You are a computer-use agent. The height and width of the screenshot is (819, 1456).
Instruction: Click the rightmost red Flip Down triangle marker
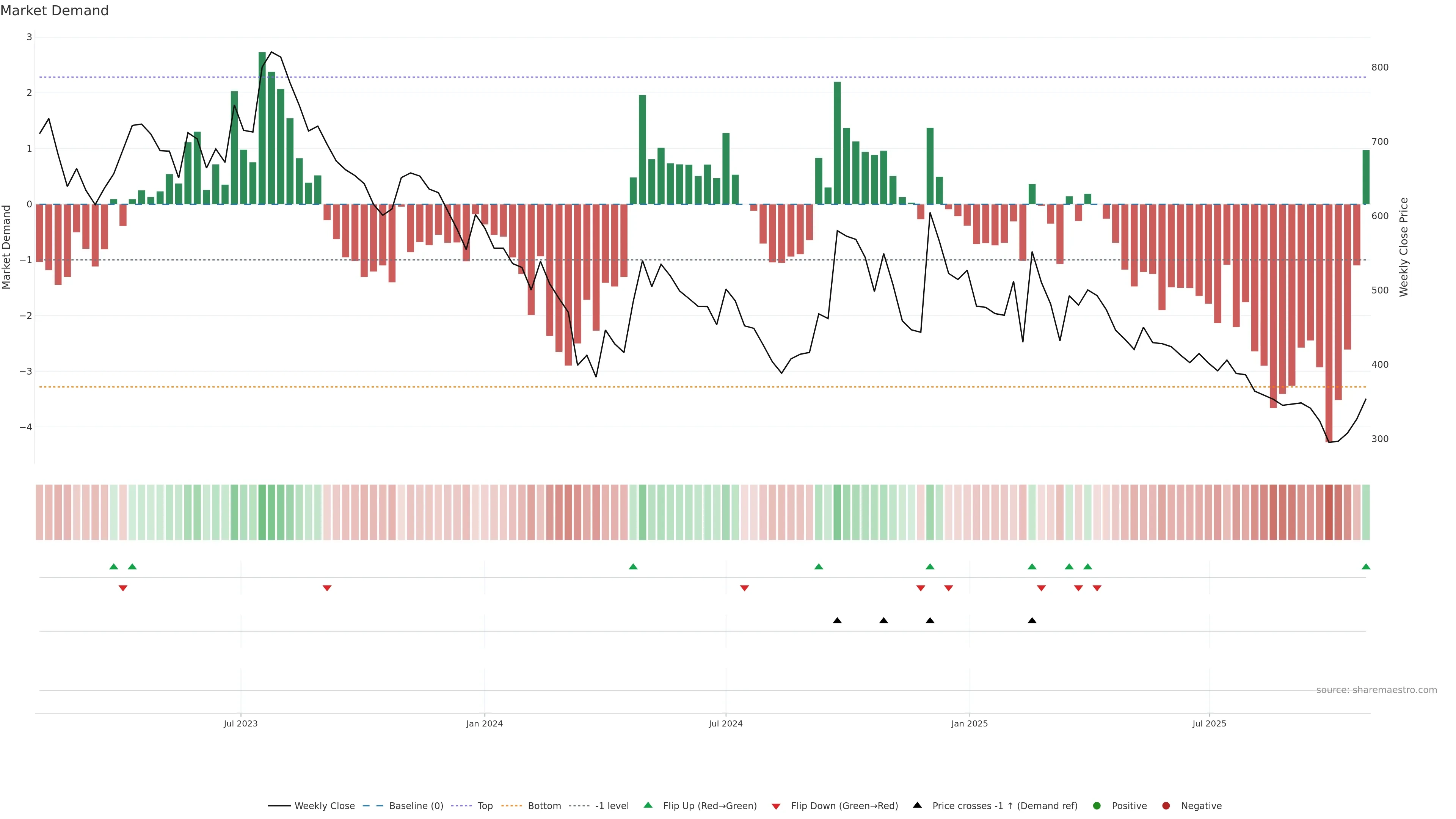pyautogui.click(x=1097, y=588)
